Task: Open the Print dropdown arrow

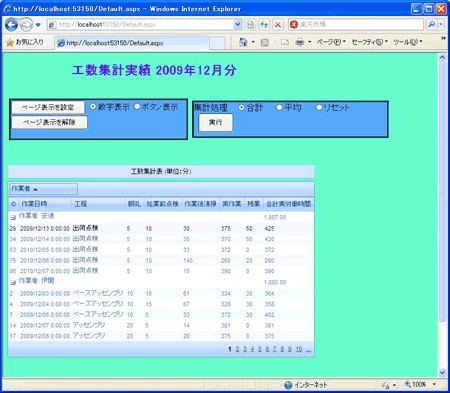Action: coord(310,42)
